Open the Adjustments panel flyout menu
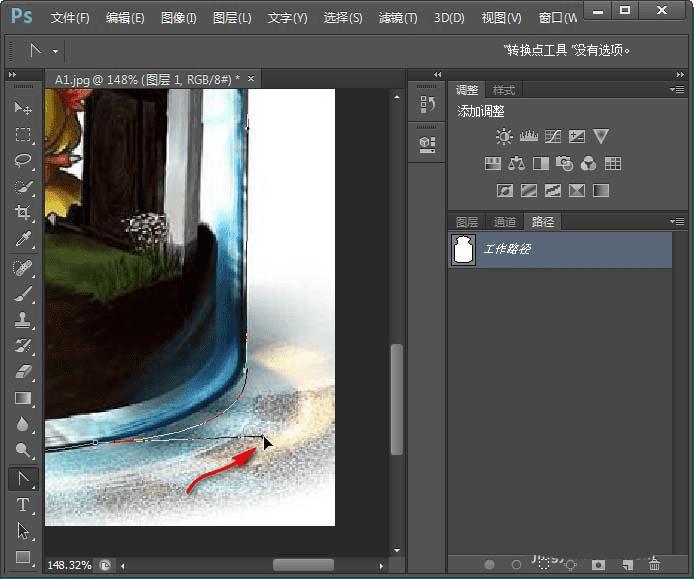Screen dimensions: 694x579 point(677,90)
